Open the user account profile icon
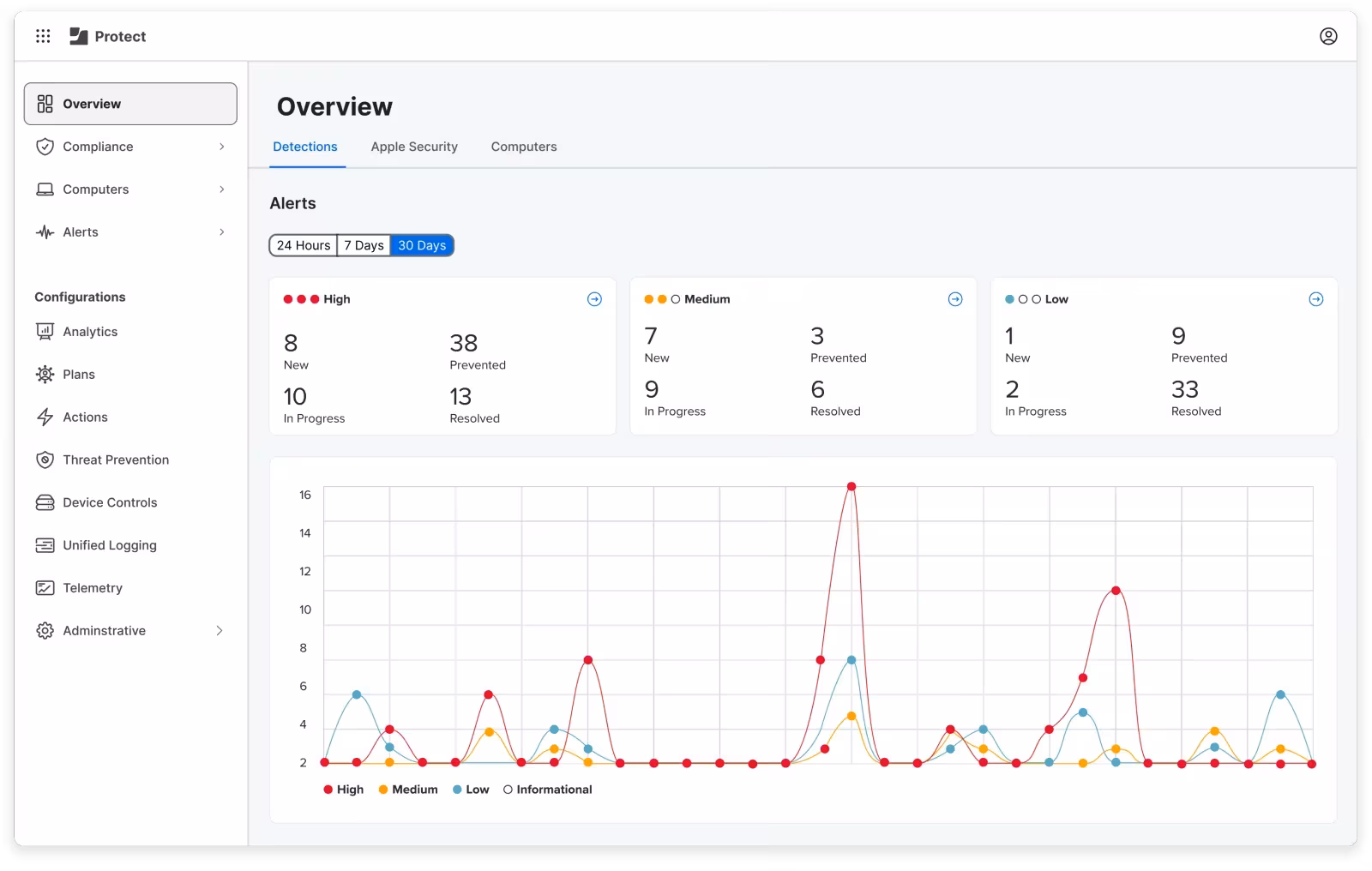 pyautogui.click(x=1328, y=36)
